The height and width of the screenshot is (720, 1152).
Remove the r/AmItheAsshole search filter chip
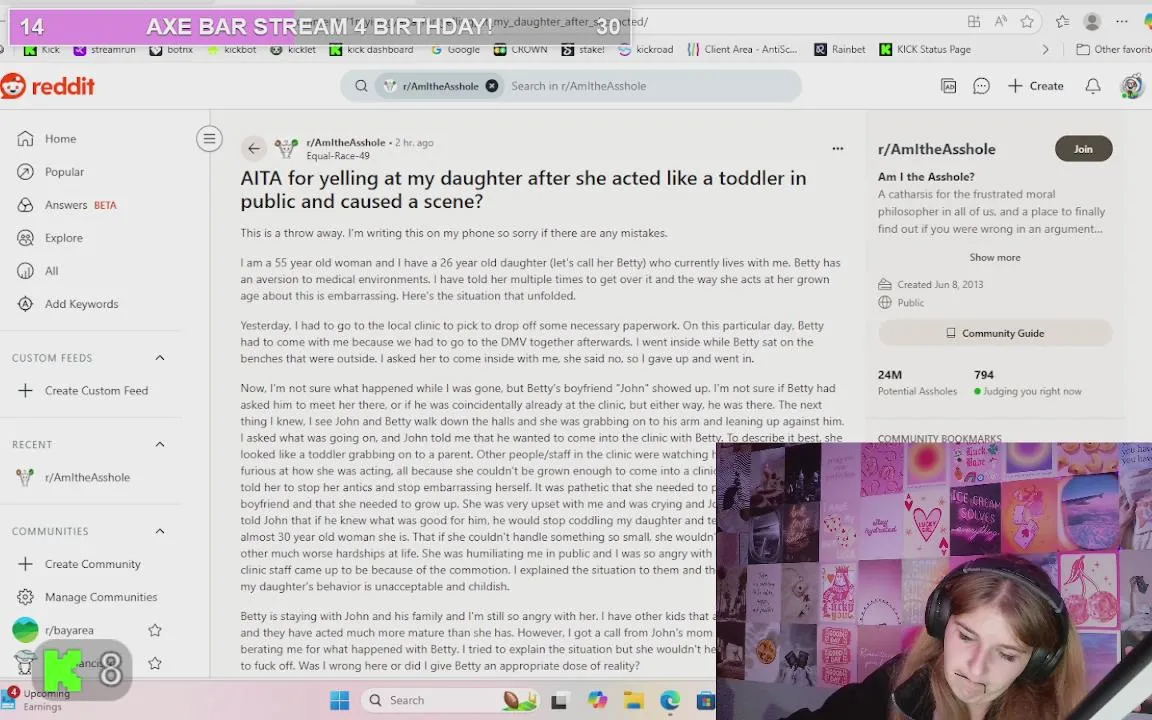pos(492,86)
